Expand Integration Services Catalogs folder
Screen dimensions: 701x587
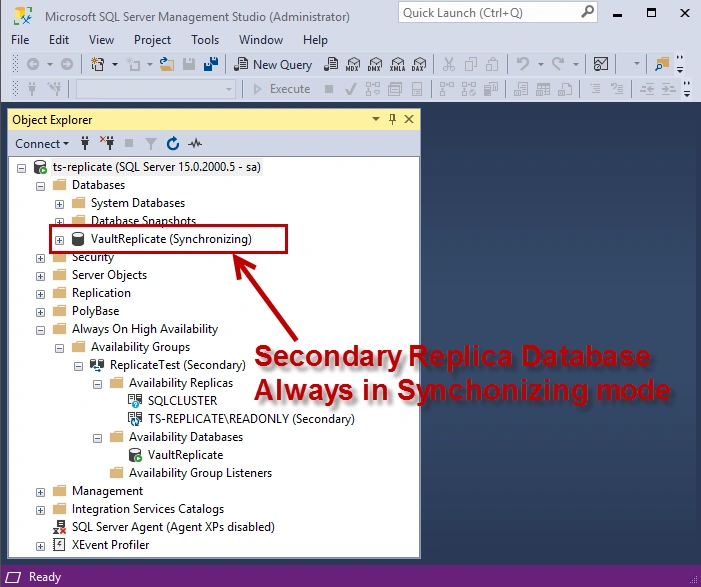tap(40, 510)
